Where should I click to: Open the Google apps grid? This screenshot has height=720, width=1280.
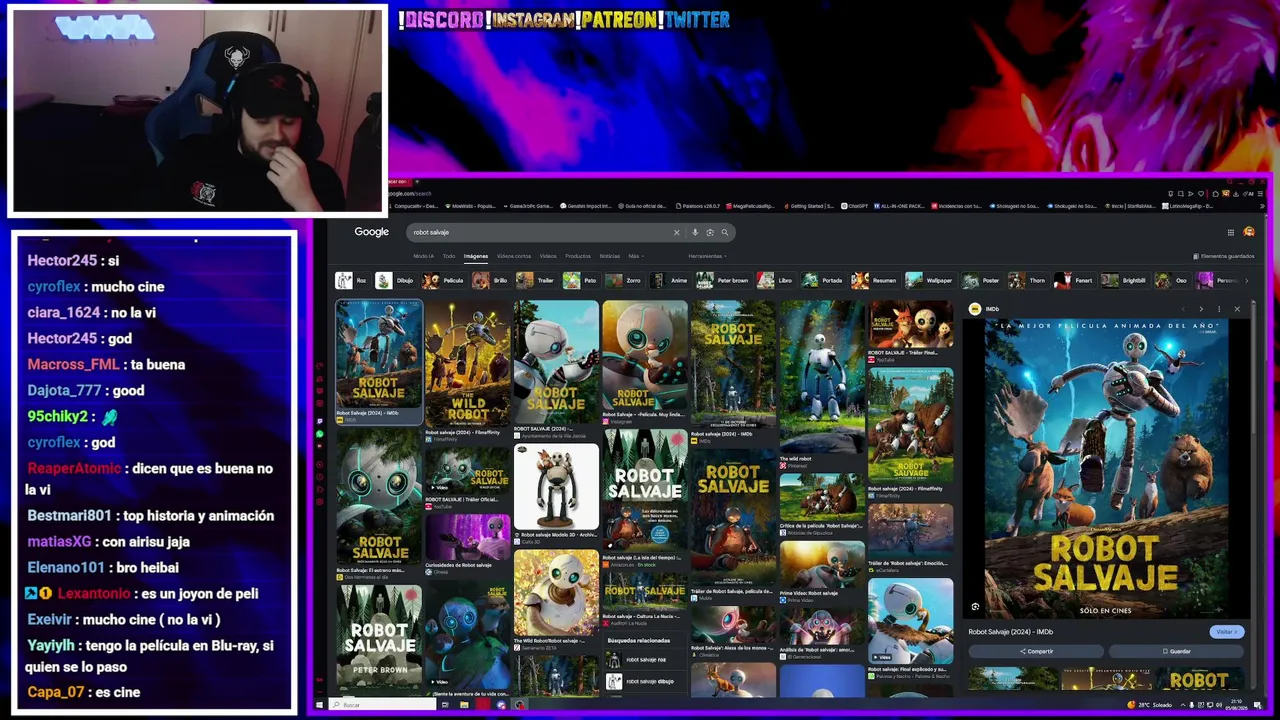(x=1231, y=232)
